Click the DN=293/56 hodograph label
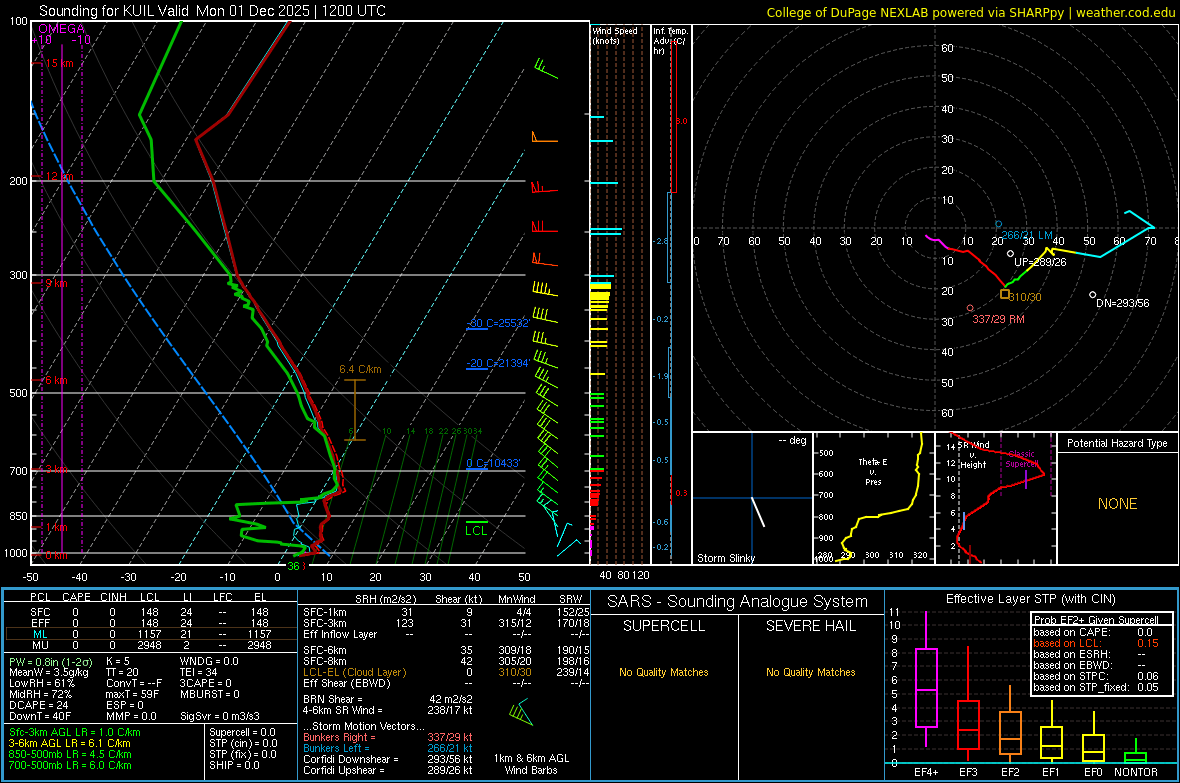The width and height of the screenshot is (1180, 783). [1123, 303]
